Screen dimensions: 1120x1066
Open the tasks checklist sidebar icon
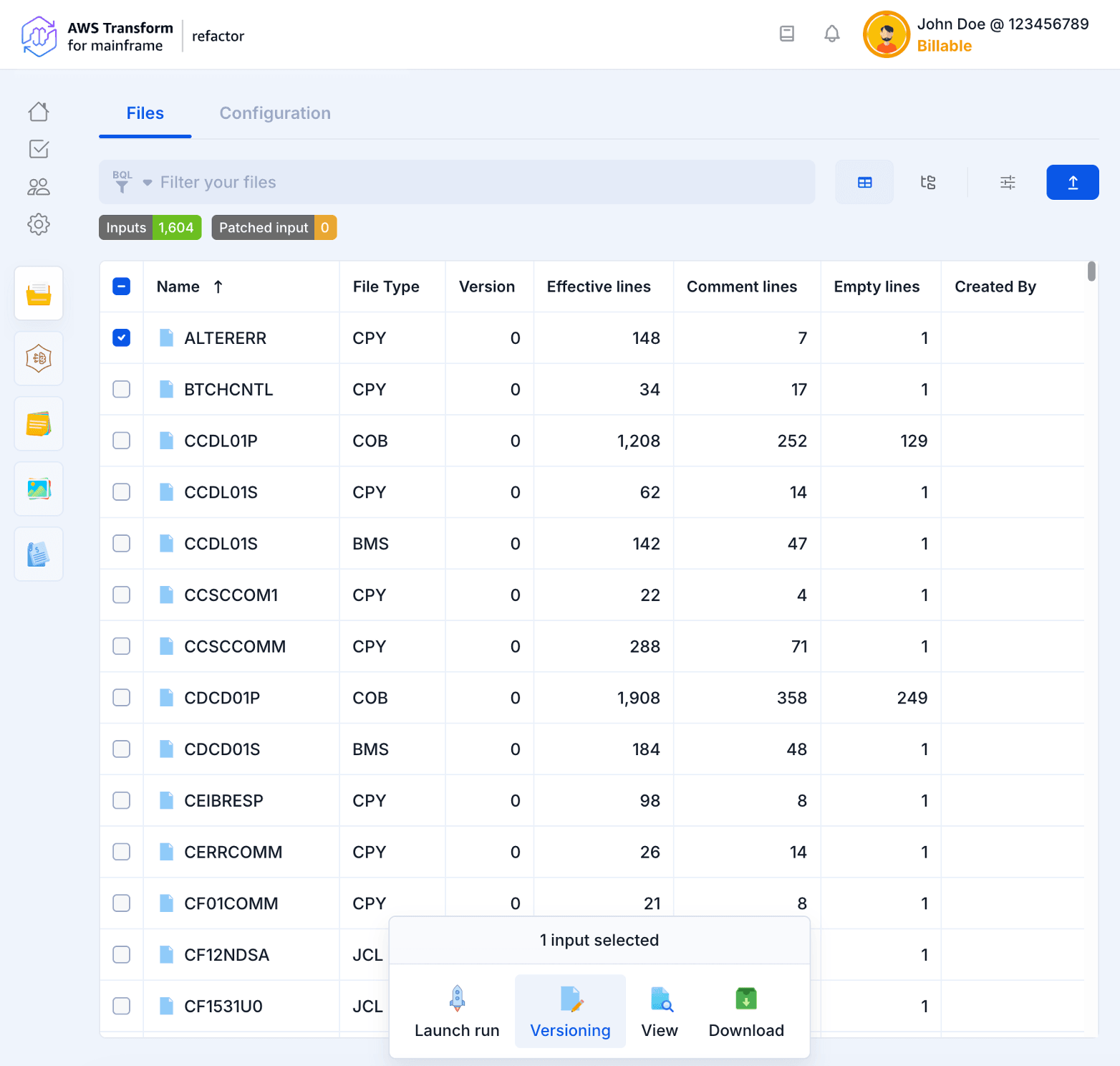pos(39,149)
